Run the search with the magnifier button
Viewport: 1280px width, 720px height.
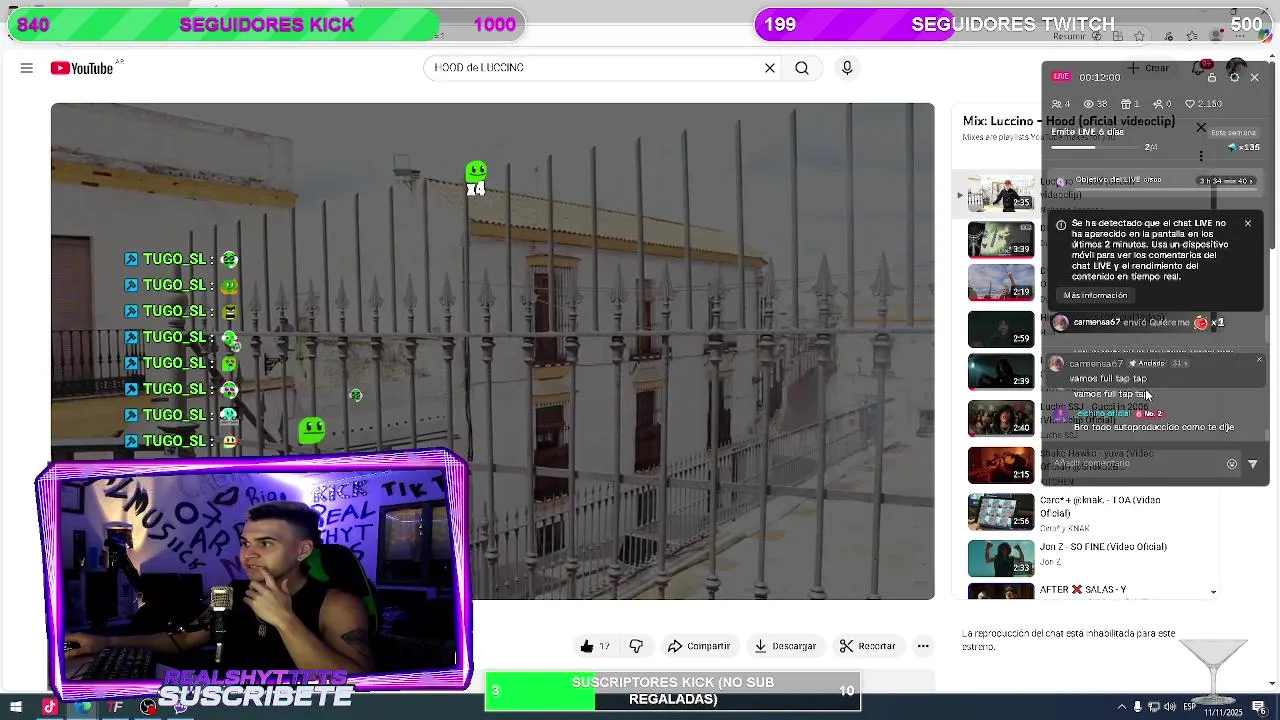tap(802, 68)
